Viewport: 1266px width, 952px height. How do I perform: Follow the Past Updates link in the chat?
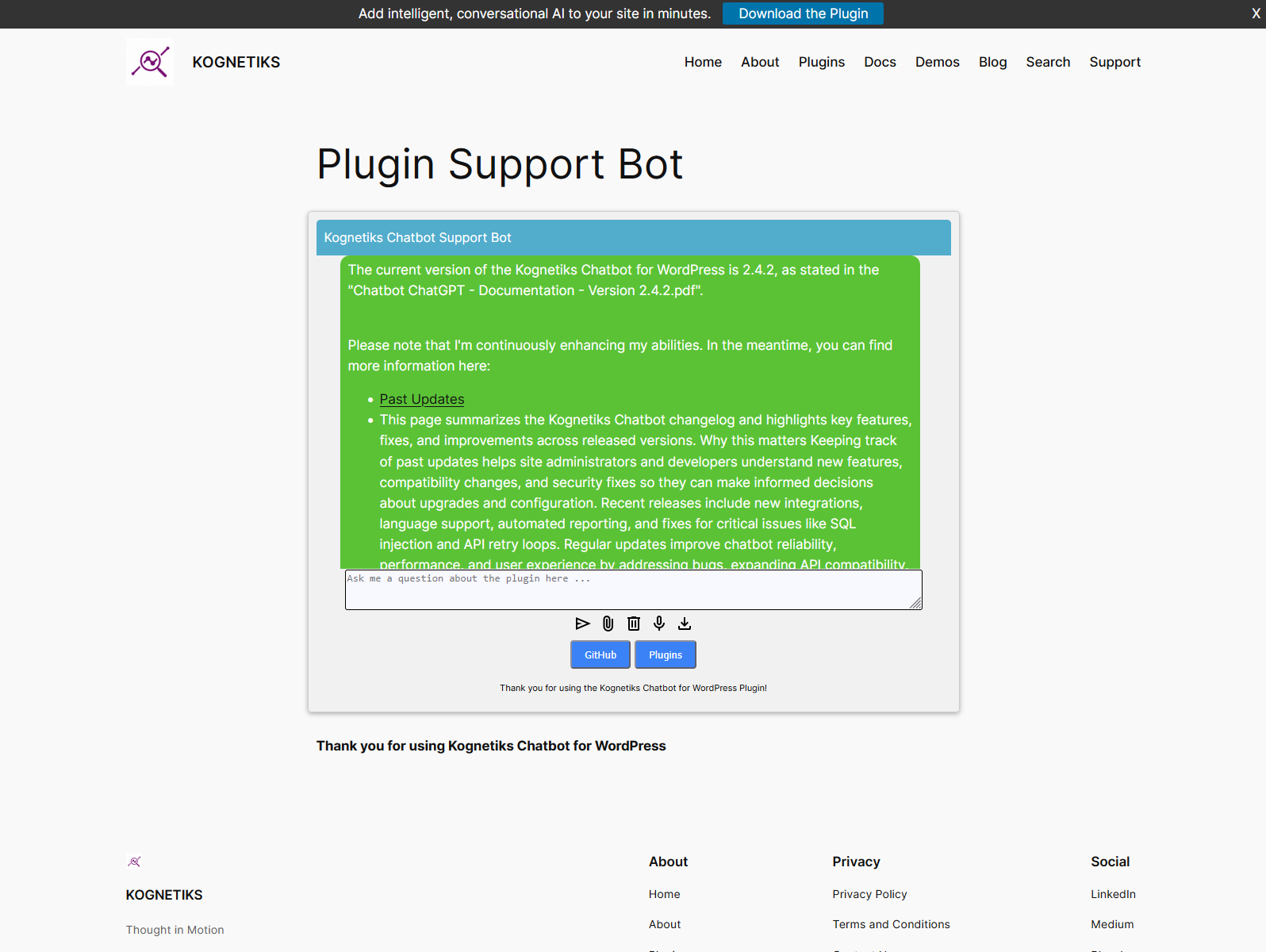pos(422,399)
